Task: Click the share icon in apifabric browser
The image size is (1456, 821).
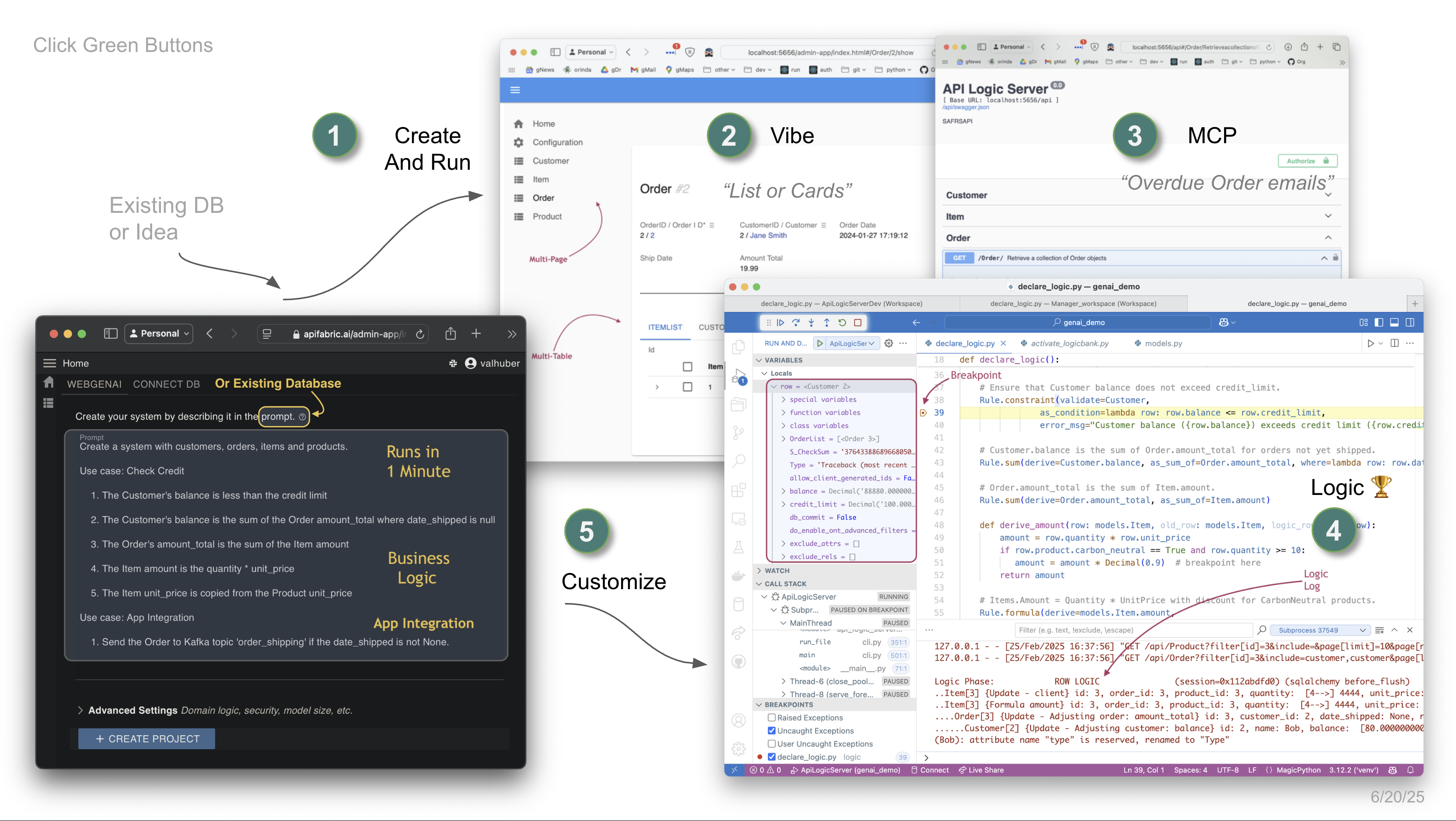Action: tap(450, 334)
